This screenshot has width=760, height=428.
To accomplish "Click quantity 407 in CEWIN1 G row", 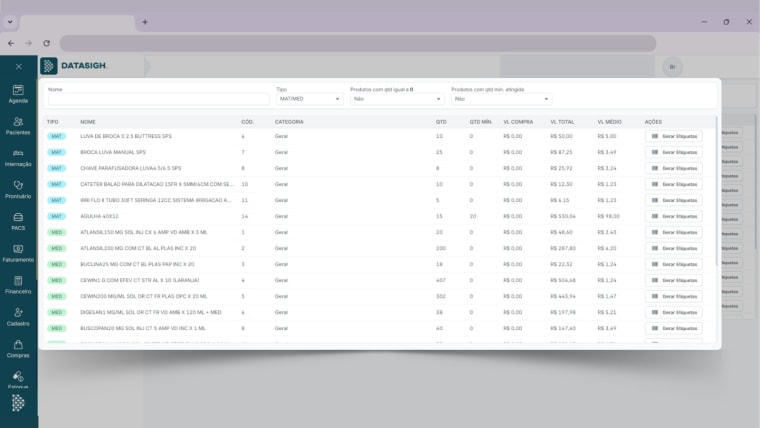I will pos(441,280).
